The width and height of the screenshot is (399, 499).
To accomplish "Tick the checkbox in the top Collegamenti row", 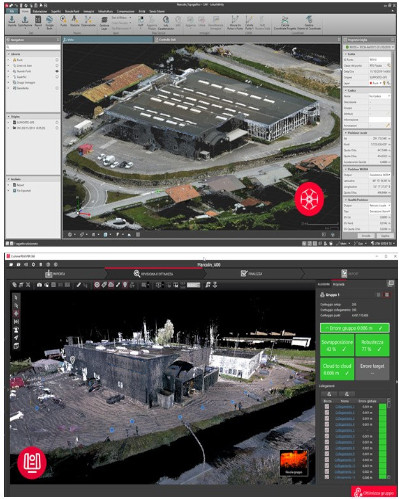I will [x=327, y=407].
